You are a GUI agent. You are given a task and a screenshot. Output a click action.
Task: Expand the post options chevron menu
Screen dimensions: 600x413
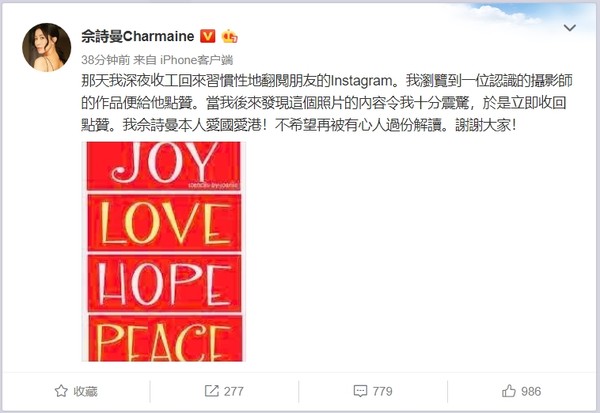pos(570,28)
